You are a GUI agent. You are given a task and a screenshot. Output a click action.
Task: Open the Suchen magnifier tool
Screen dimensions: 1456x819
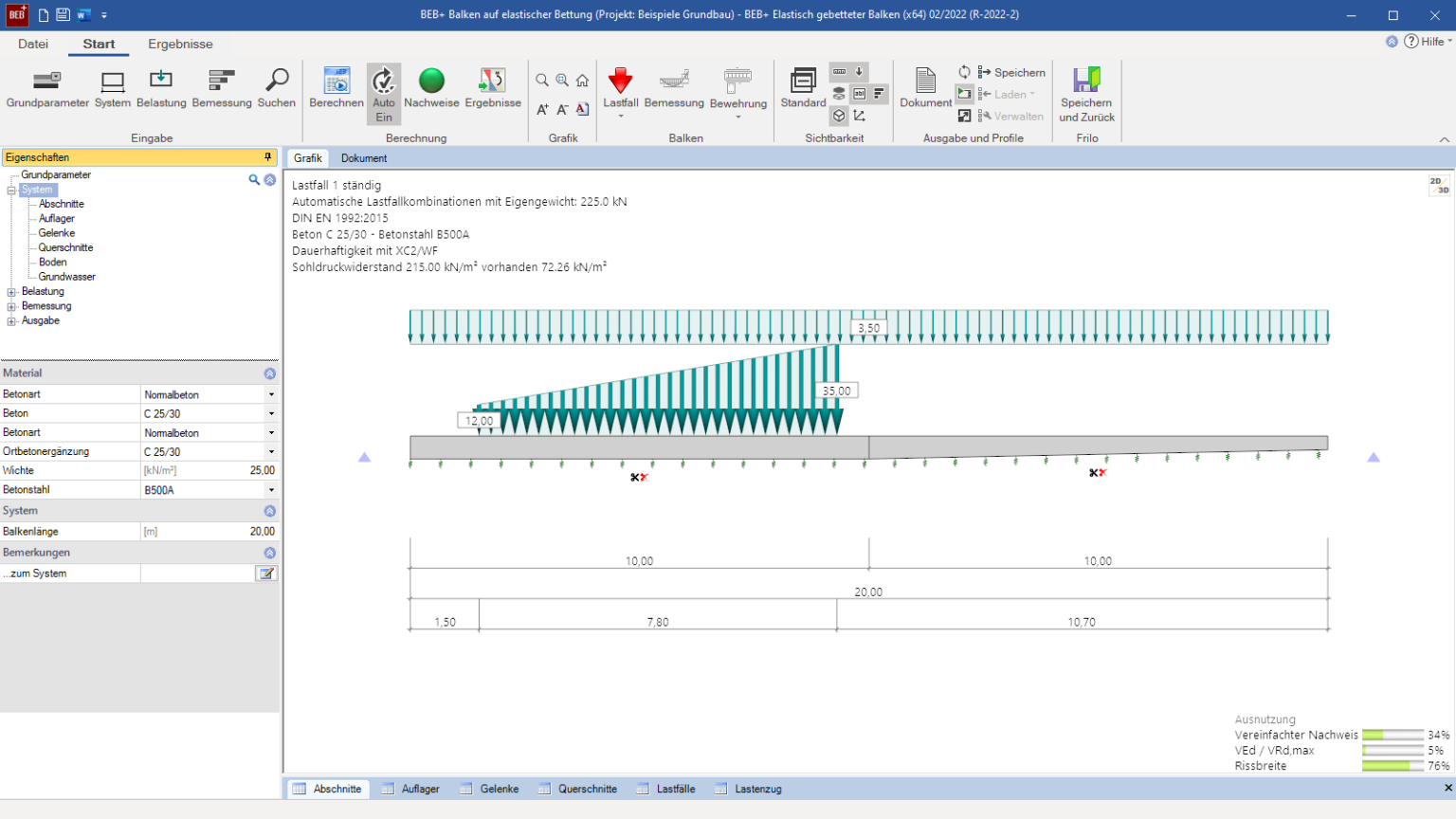(277, 82)
